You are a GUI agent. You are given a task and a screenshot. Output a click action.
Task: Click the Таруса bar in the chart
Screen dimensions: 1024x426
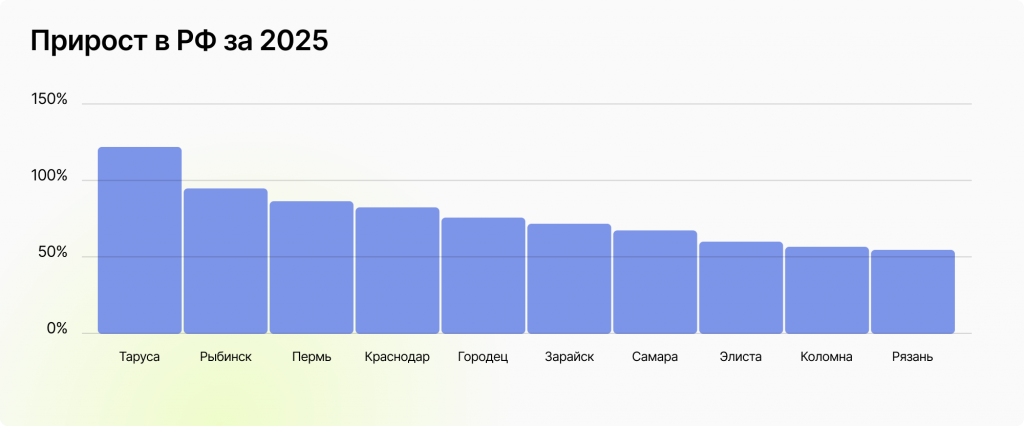tap(140, 240)
